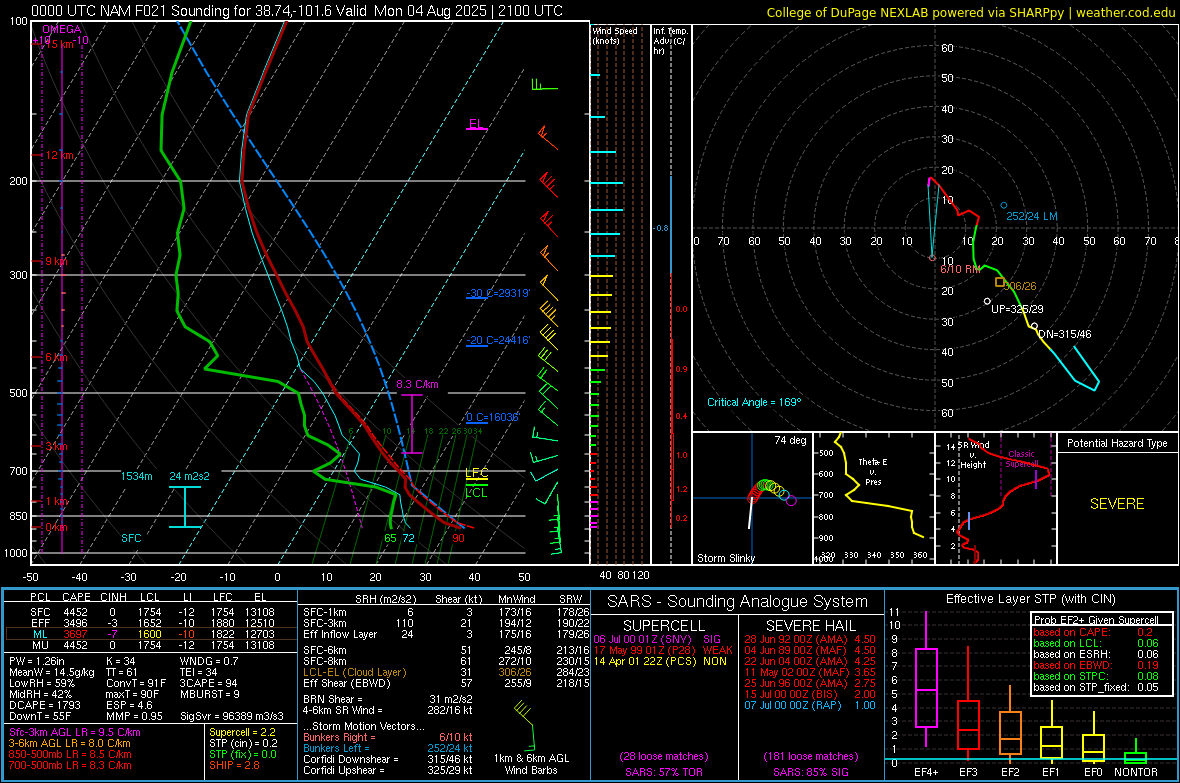Click the SARS: 85% SIG result
Image resolution: width=1180 pixels, height=783 pixels.
(810, 772)
